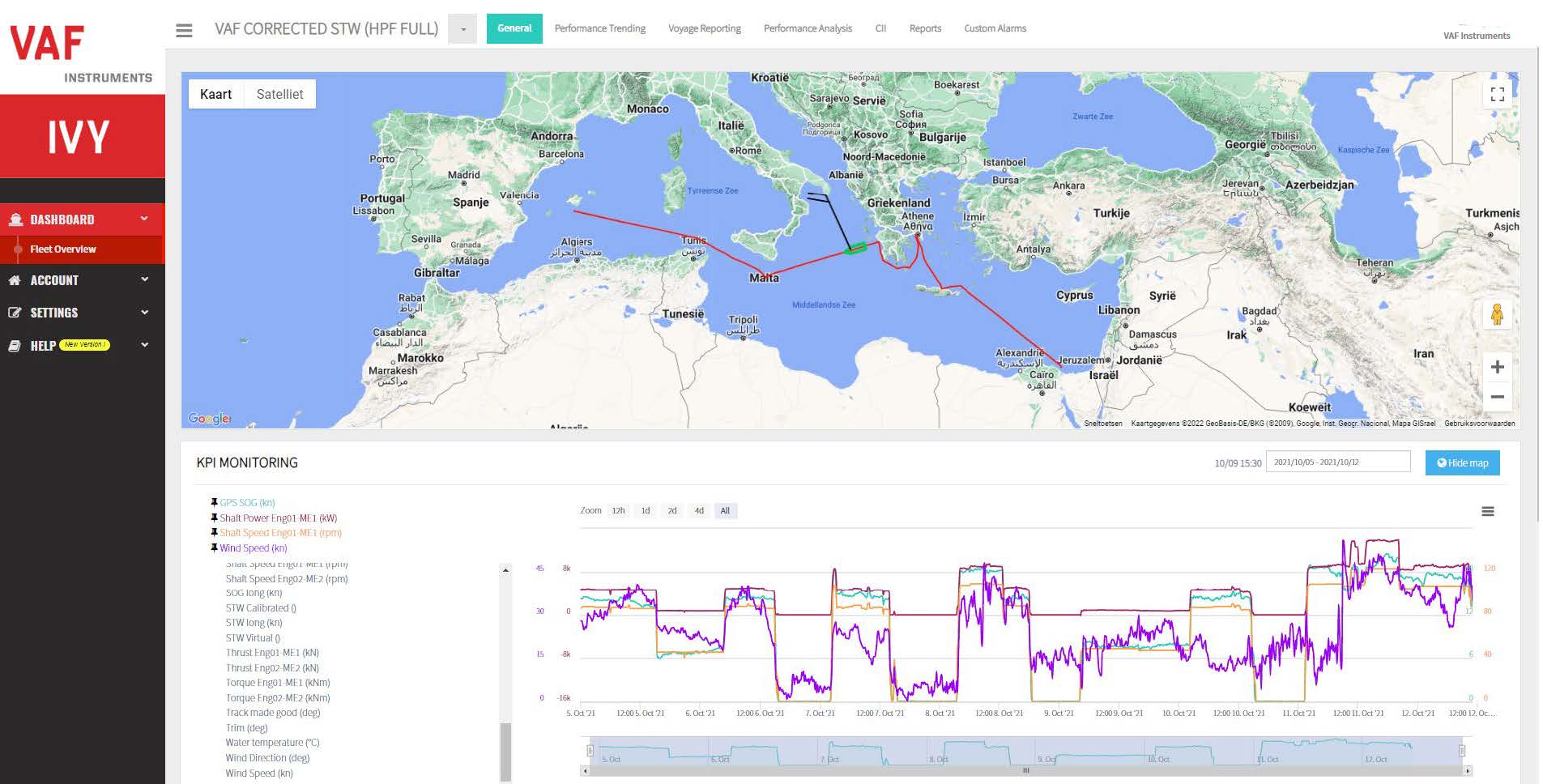Open the Performance Trending tab
The width and height of the screenshot is (1543, 784).
(x=599, y=28)
